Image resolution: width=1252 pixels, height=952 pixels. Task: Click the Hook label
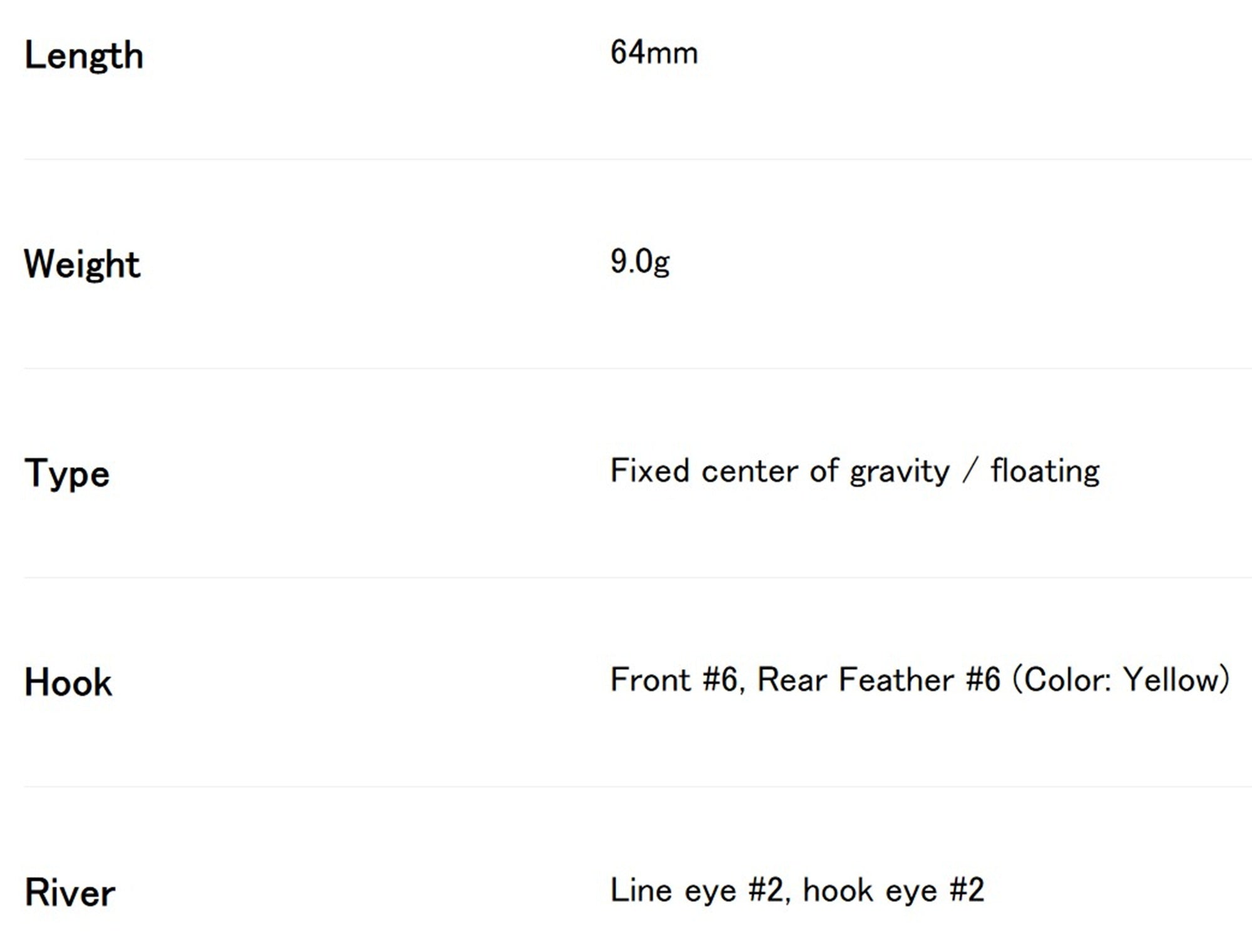68,683
